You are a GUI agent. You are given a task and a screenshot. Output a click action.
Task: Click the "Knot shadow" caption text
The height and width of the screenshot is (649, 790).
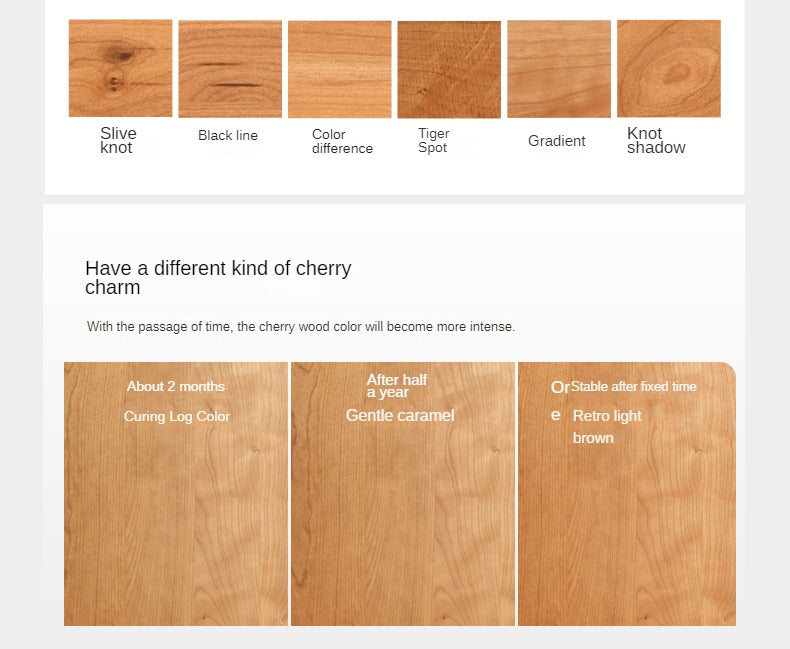point(656,140)
